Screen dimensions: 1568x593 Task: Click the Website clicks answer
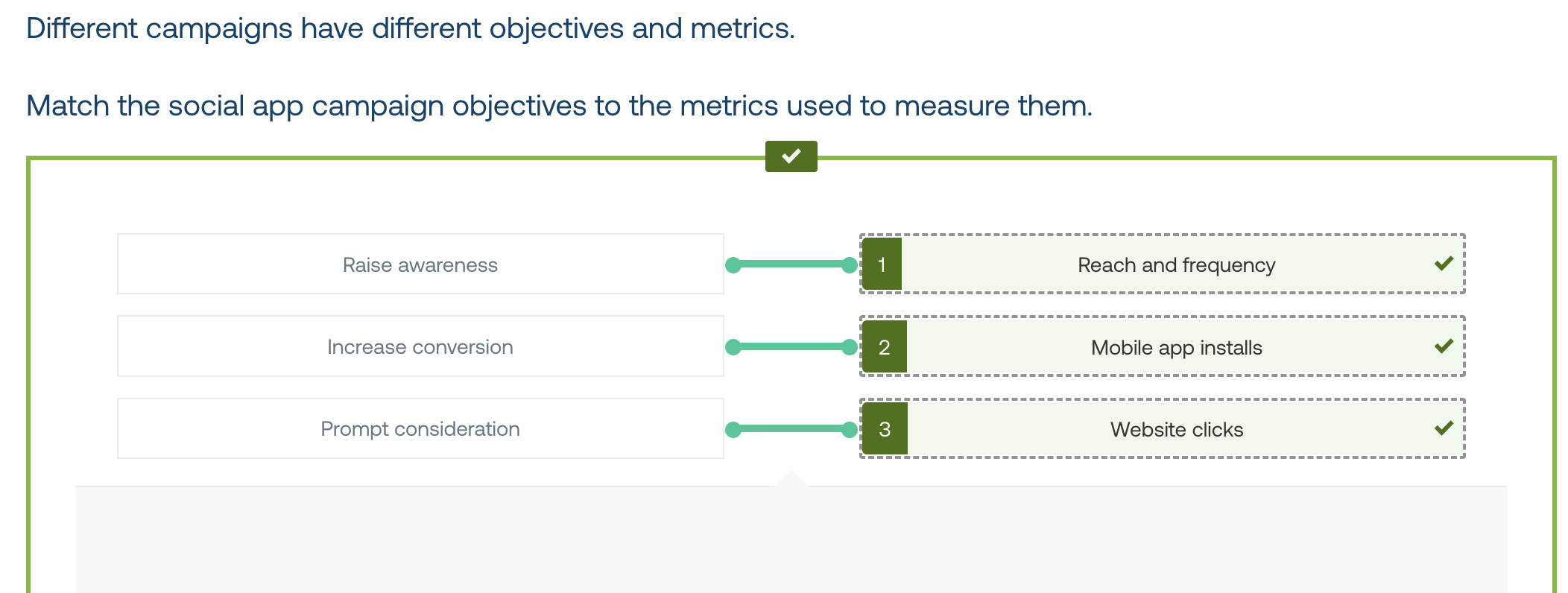1163,428
